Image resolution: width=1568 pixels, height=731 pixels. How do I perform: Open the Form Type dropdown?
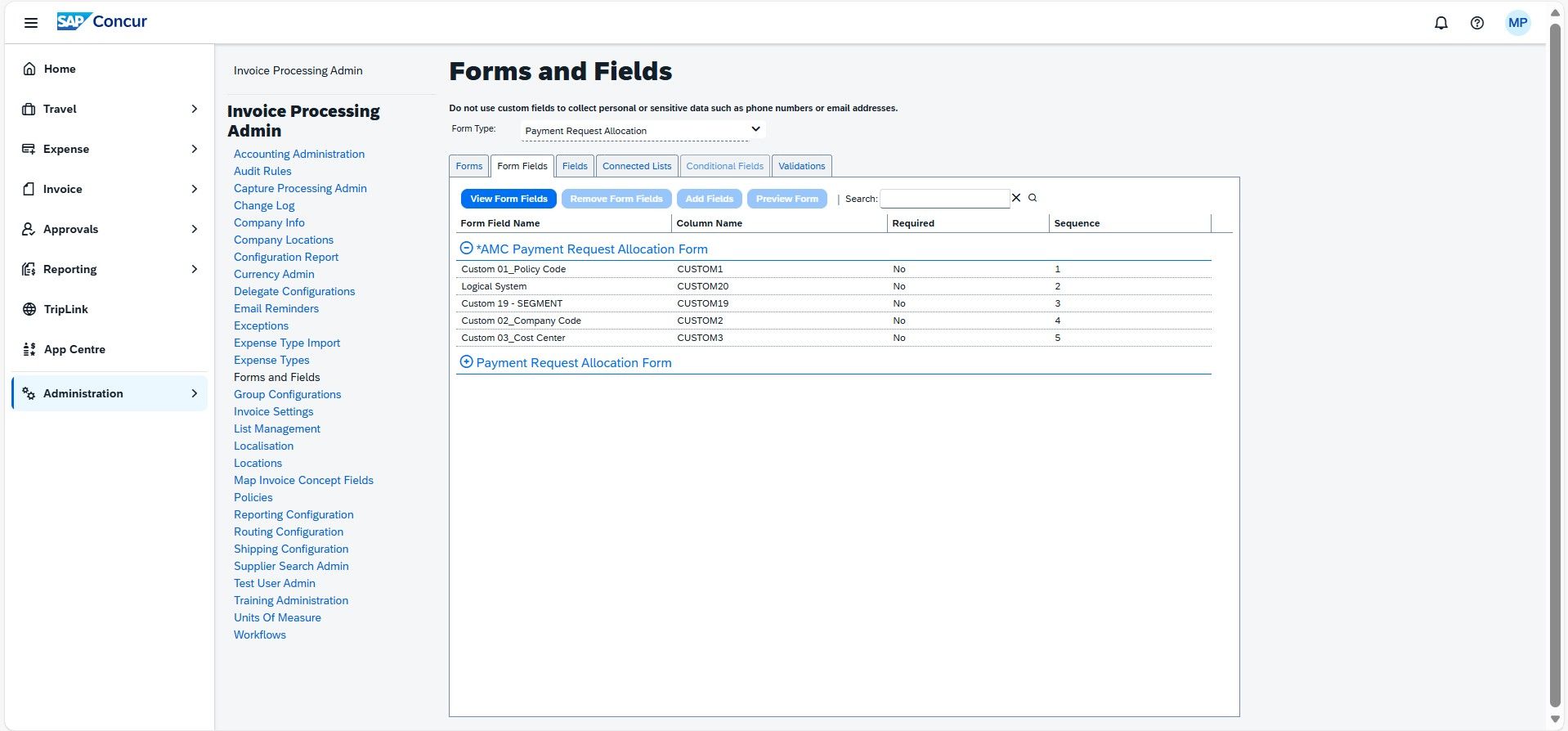click(x=643, y=130)
